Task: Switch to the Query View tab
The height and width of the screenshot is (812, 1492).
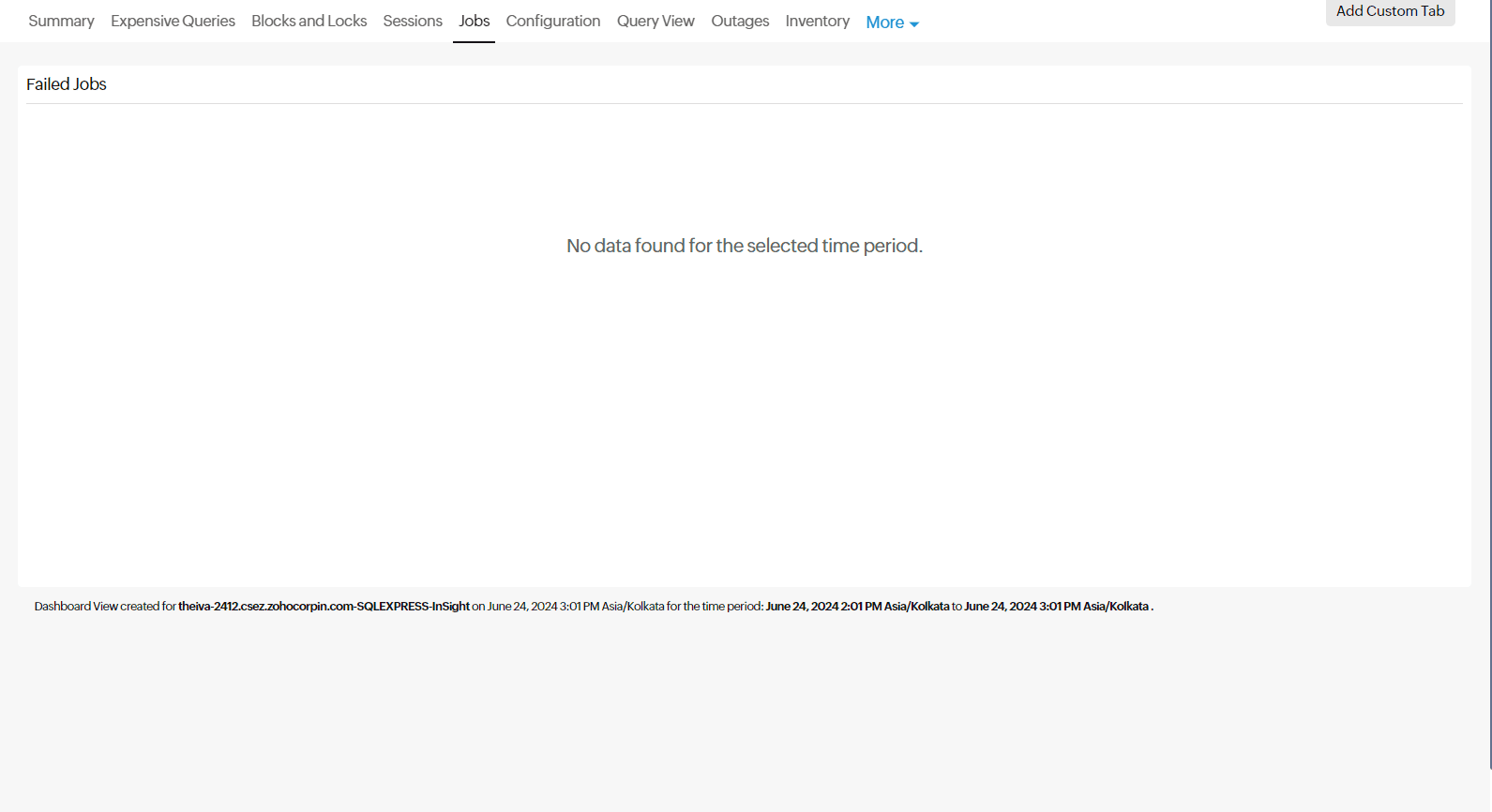Action: coord(656,21)
